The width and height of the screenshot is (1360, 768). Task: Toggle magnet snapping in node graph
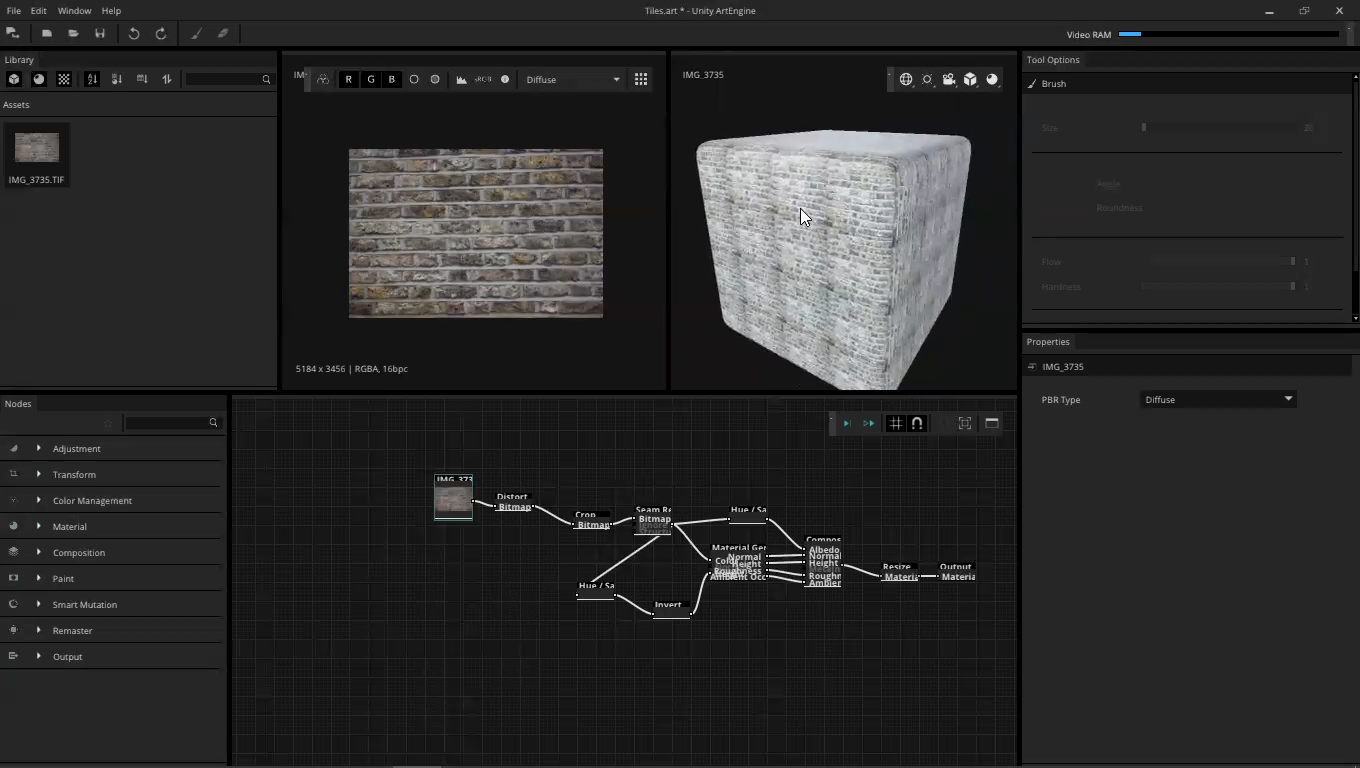pos(917,423)
